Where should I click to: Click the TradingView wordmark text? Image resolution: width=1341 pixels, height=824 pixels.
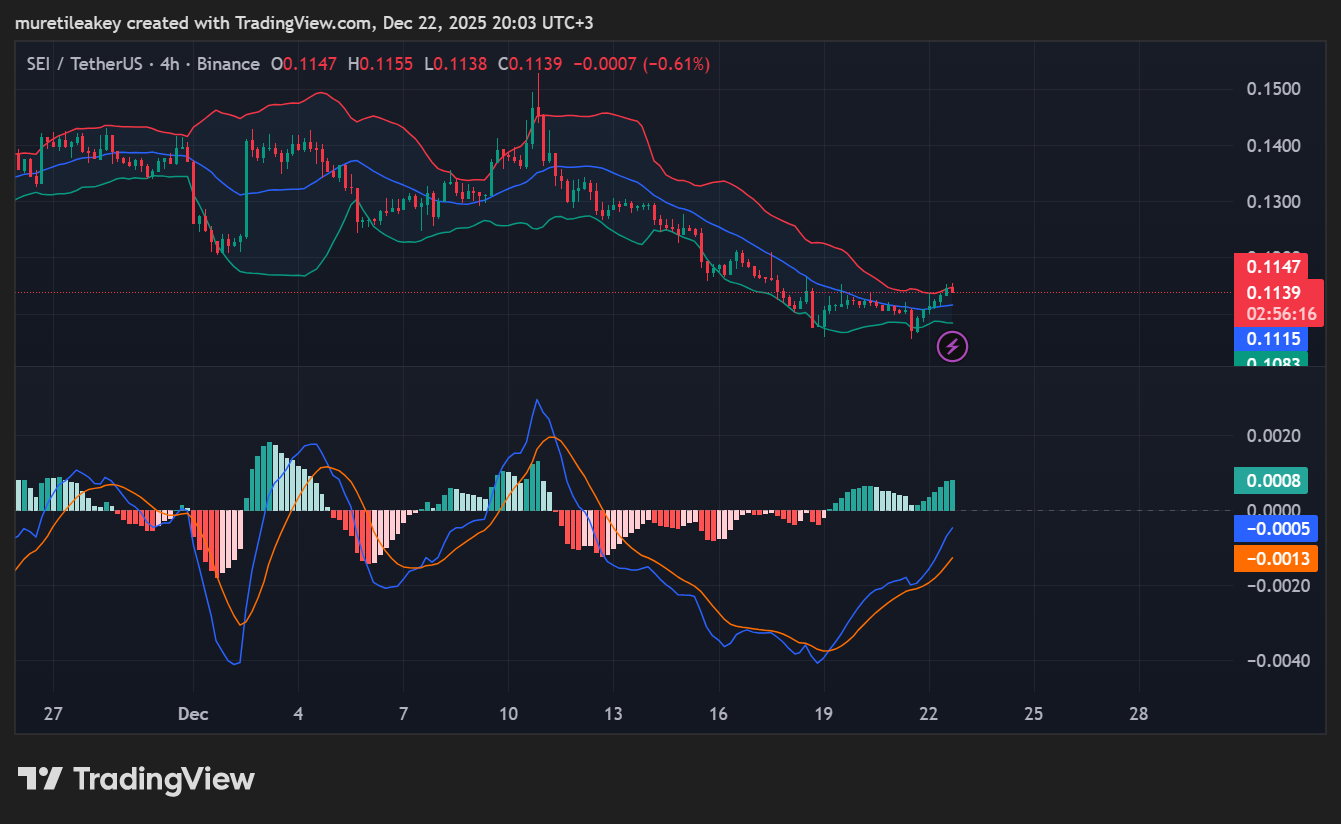(164, 779)
